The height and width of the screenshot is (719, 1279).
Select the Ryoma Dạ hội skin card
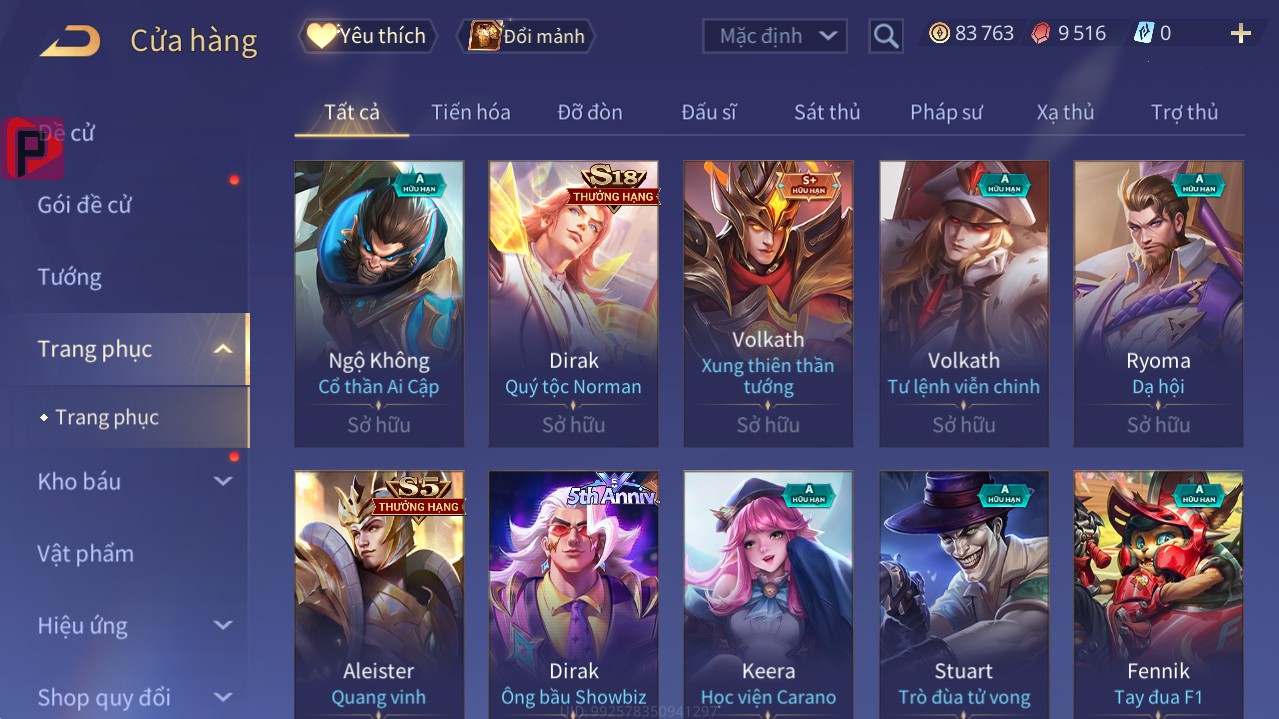[1158, 304]
